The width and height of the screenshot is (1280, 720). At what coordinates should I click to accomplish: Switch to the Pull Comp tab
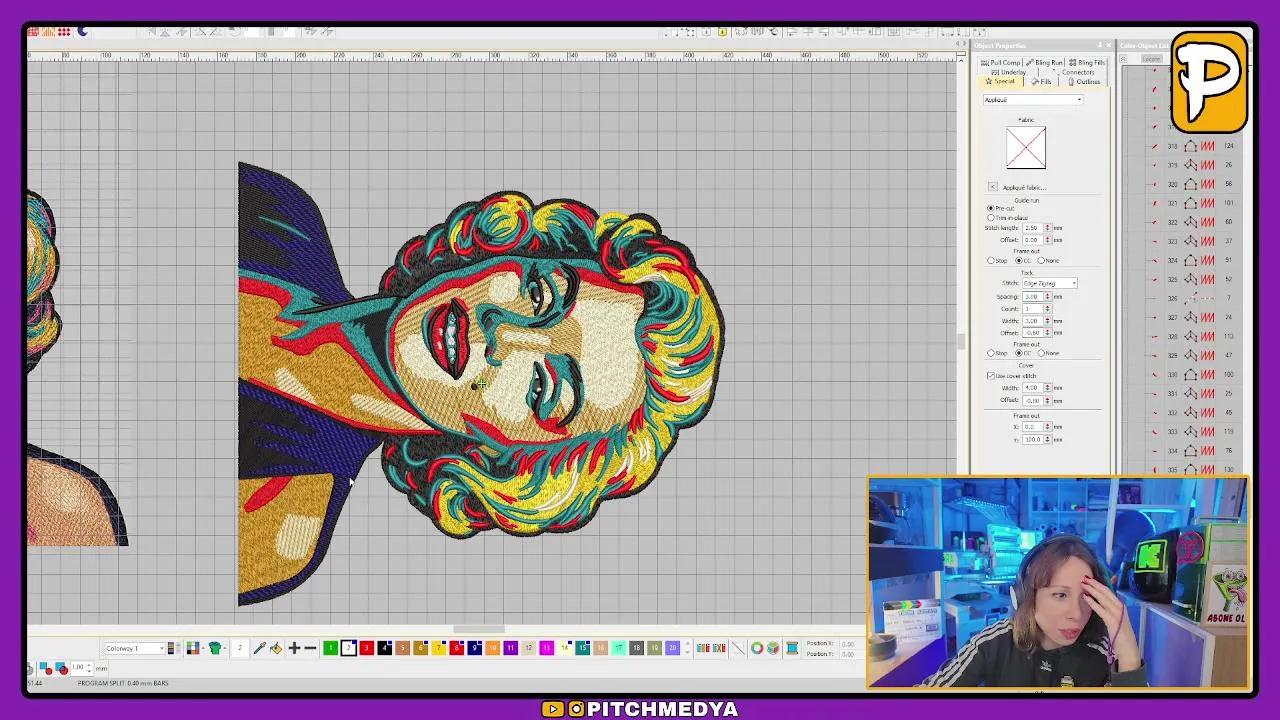[1000, 62]
